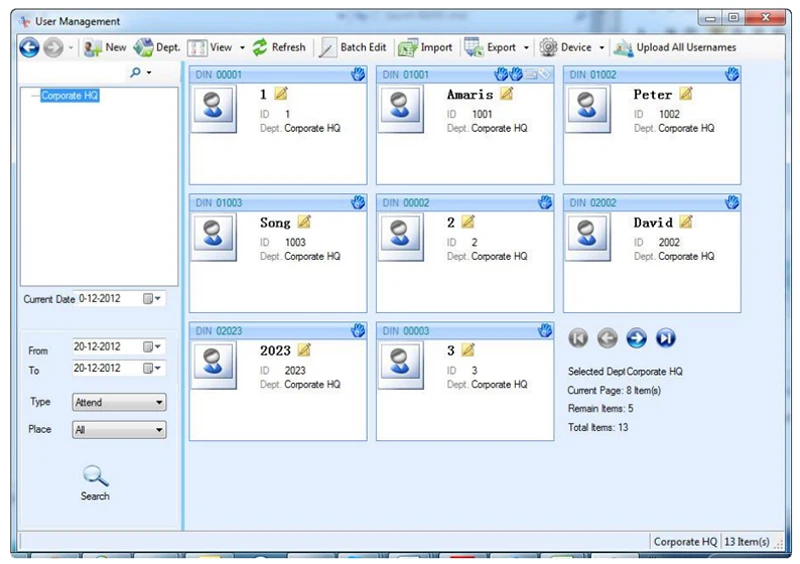This screenshot has width=800, height=564.
Task: Open the From date calendar dropdown
Action: click(x=152, y=347)
